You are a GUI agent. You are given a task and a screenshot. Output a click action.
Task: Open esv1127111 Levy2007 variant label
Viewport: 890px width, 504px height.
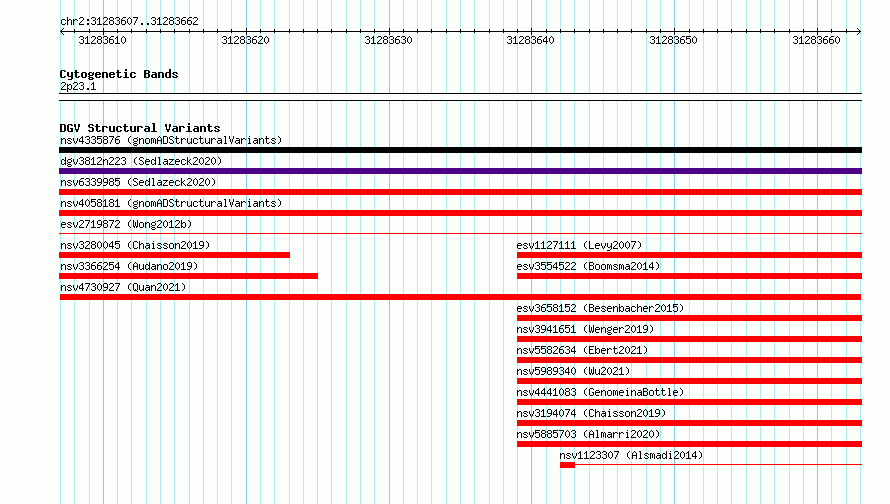coord(579,245)
